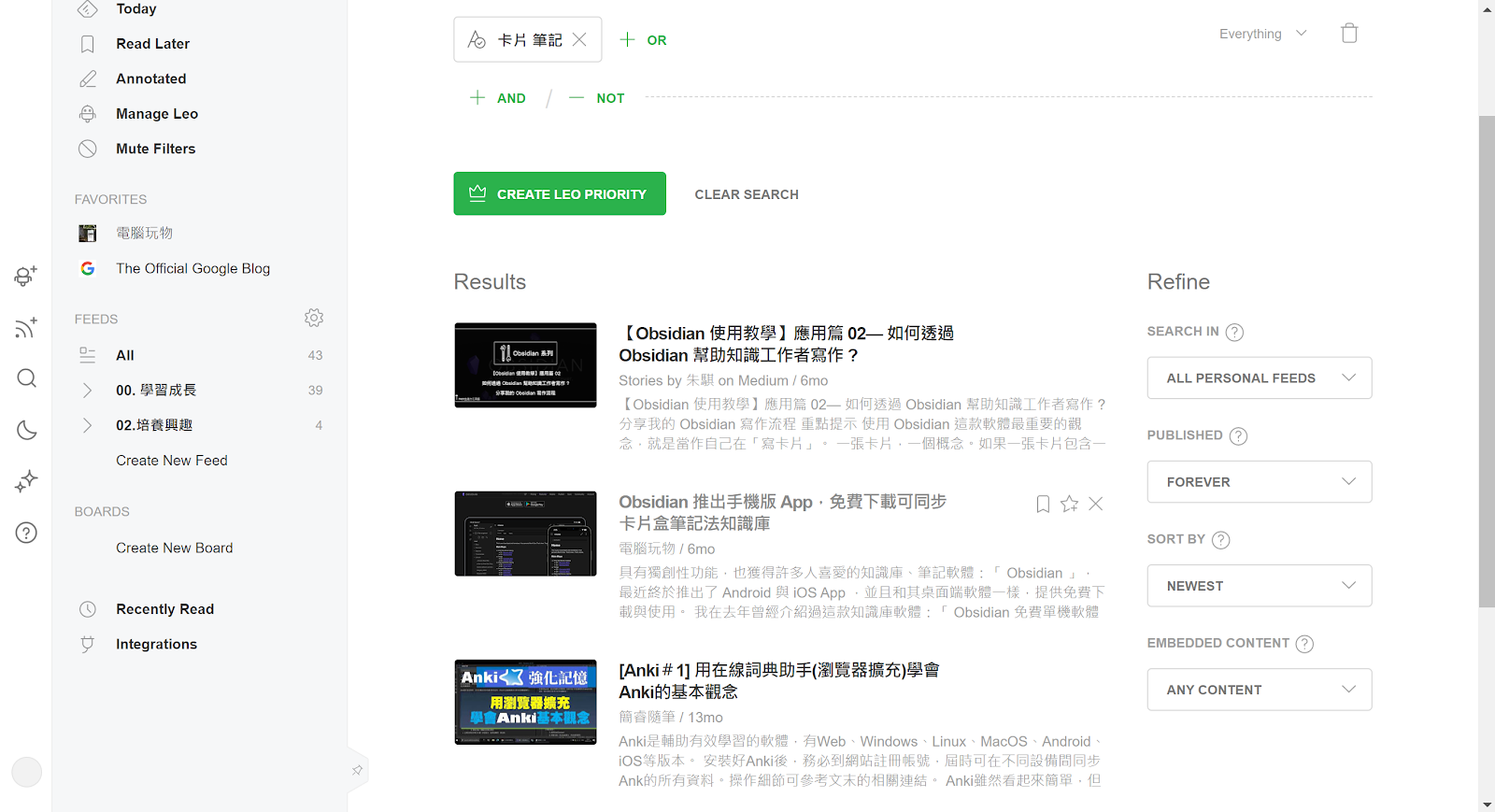1495x812 pixels.
Task: Add an OR search term
Action: click(x=643, y=39)
